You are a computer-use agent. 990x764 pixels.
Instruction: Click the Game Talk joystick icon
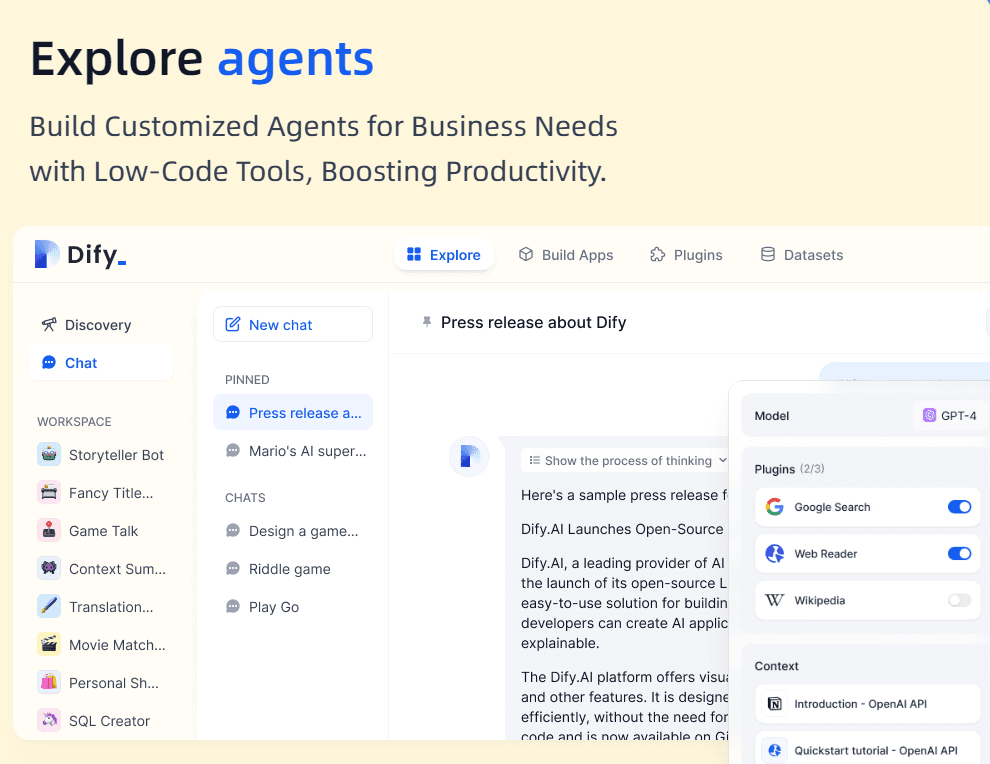point(49,530)
